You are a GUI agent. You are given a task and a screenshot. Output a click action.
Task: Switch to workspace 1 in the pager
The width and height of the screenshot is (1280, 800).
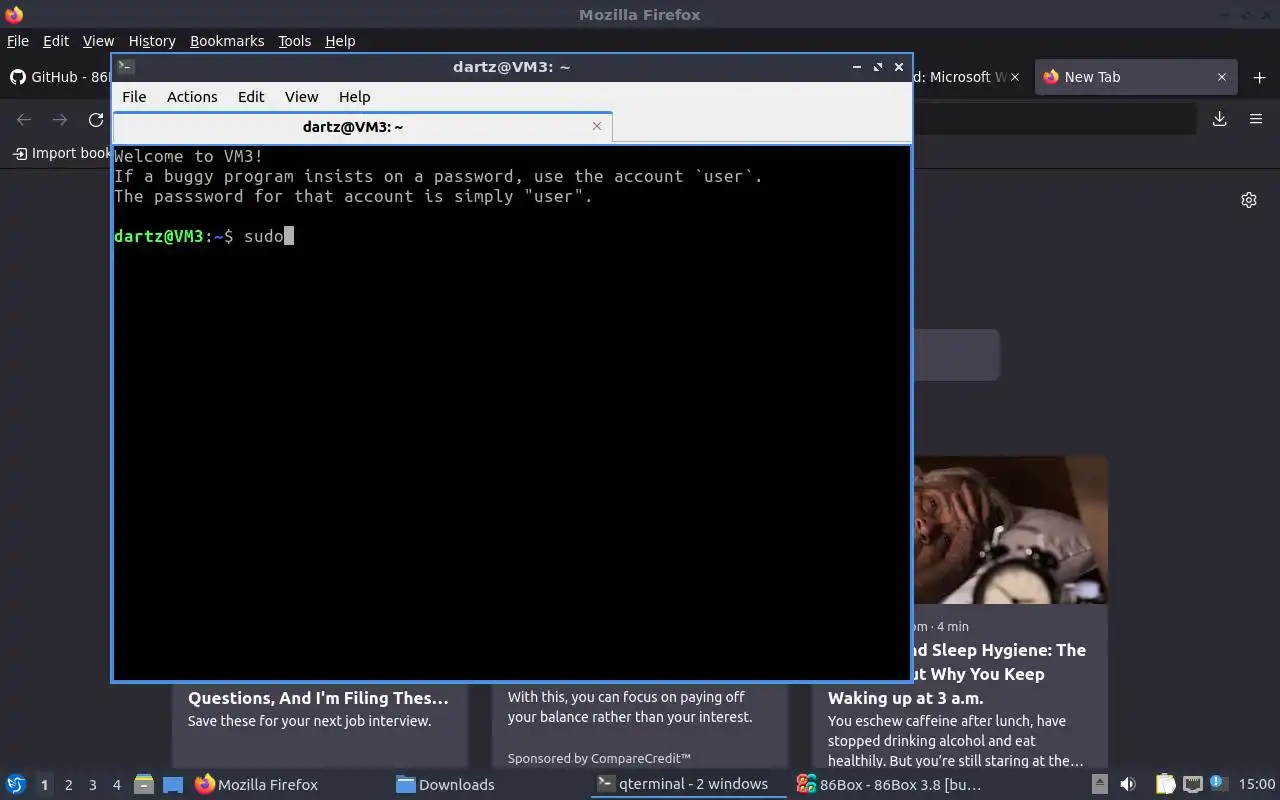click(x=44, y=785)
